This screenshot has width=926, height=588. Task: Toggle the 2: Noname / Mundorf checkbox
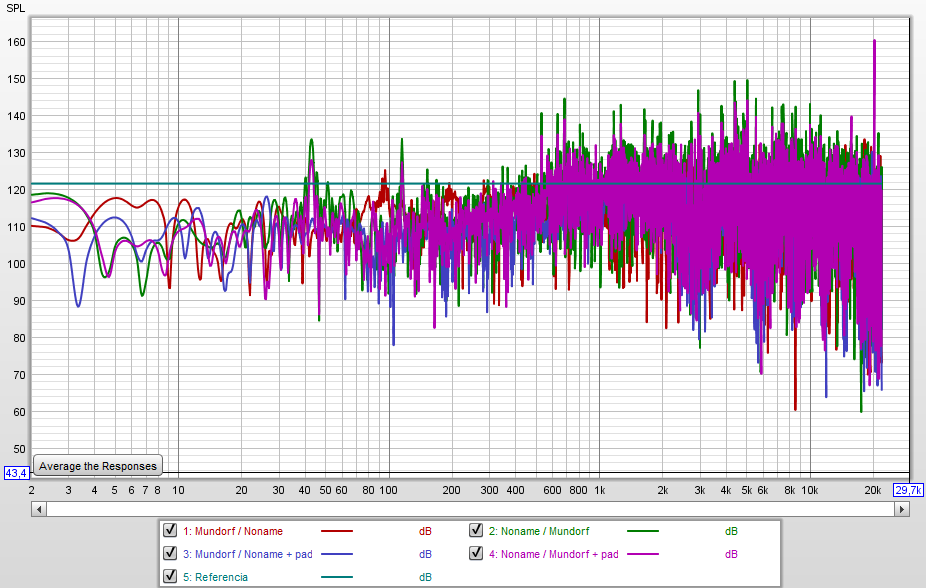476,530
